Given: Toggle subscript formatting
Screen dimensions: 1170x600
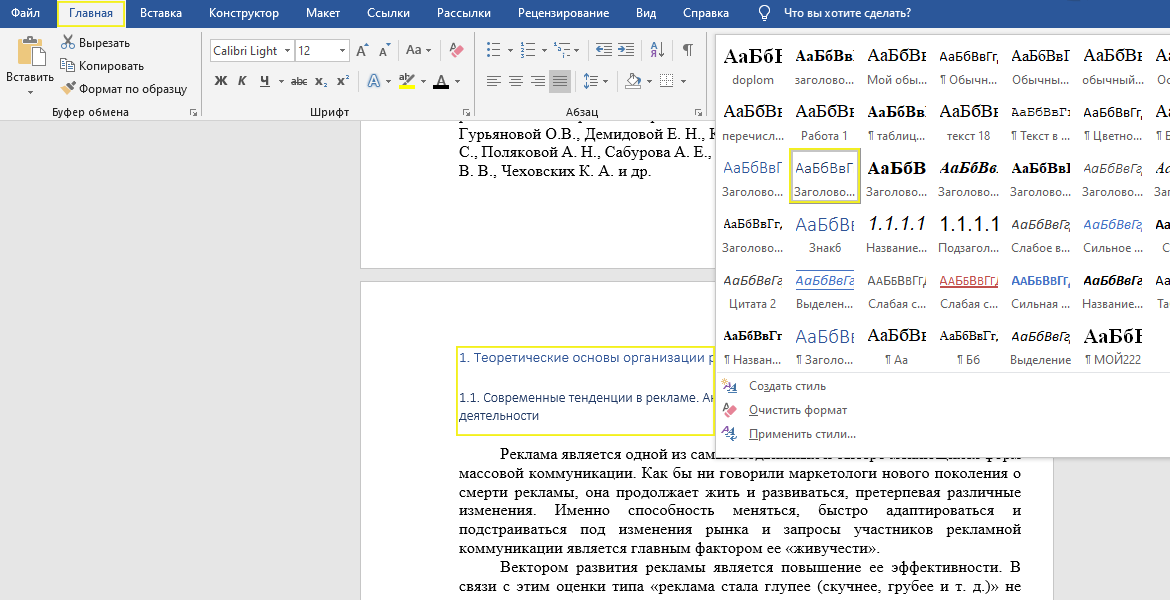Looking at the screenshot, I should 321,81.
